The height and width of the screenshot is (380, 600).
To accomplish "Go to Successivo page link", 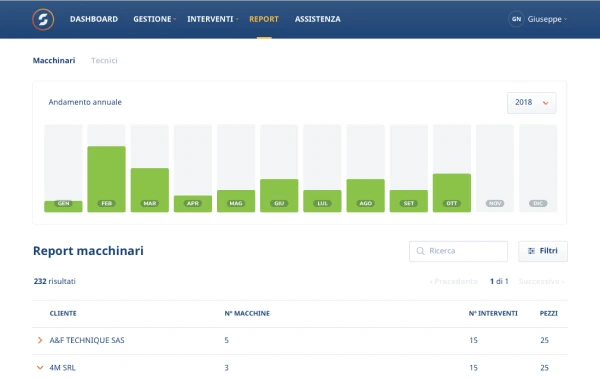I will tap(541, 281).
